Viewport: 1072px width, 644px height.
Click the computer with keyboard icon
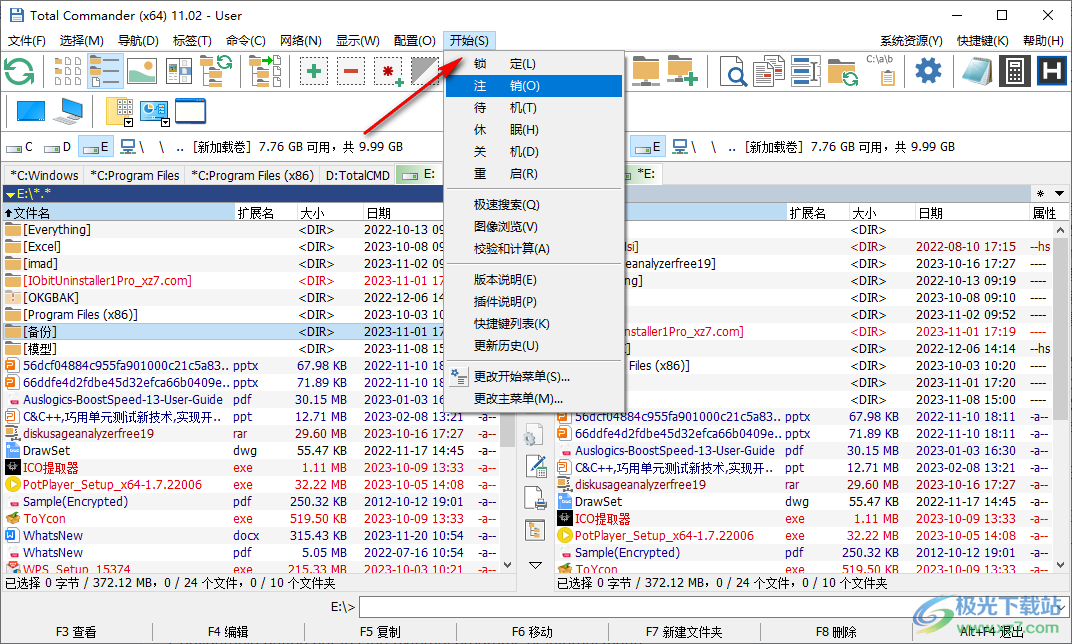(68, 111)
